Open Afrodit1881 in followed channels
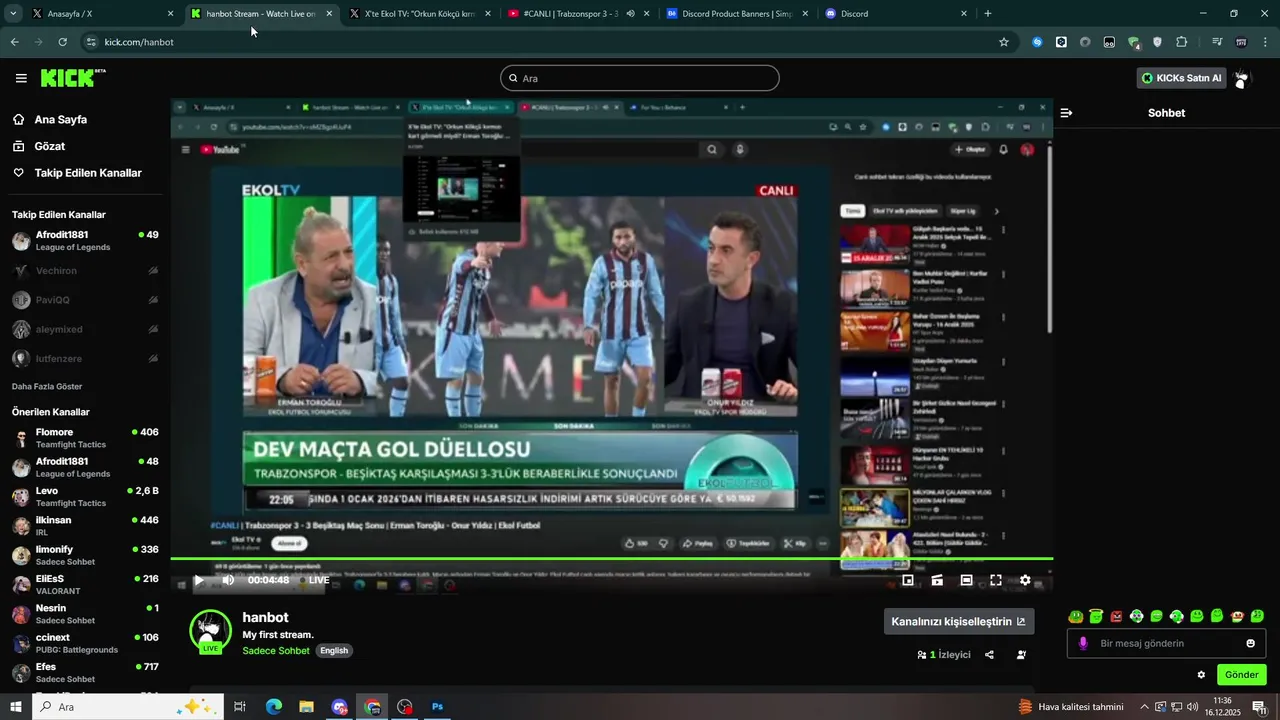 (85, 240)
